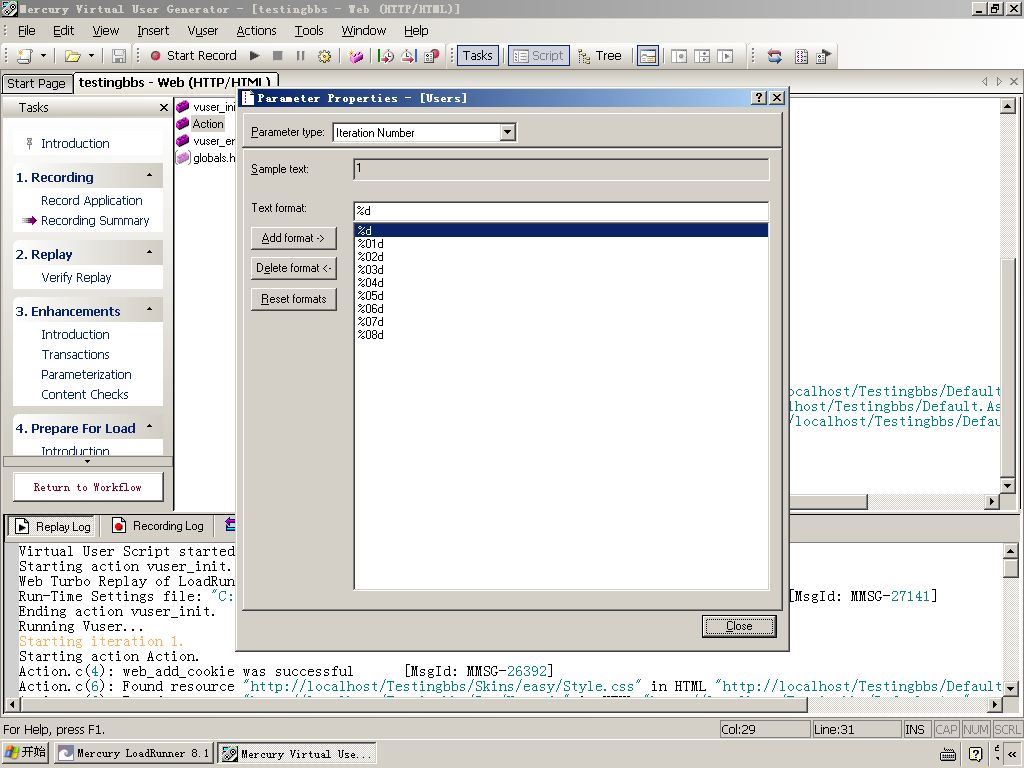Switch to Mercury LoadRunner 8.1 taskbar window
1024x768 pixels.
click(x=134, y=753)
